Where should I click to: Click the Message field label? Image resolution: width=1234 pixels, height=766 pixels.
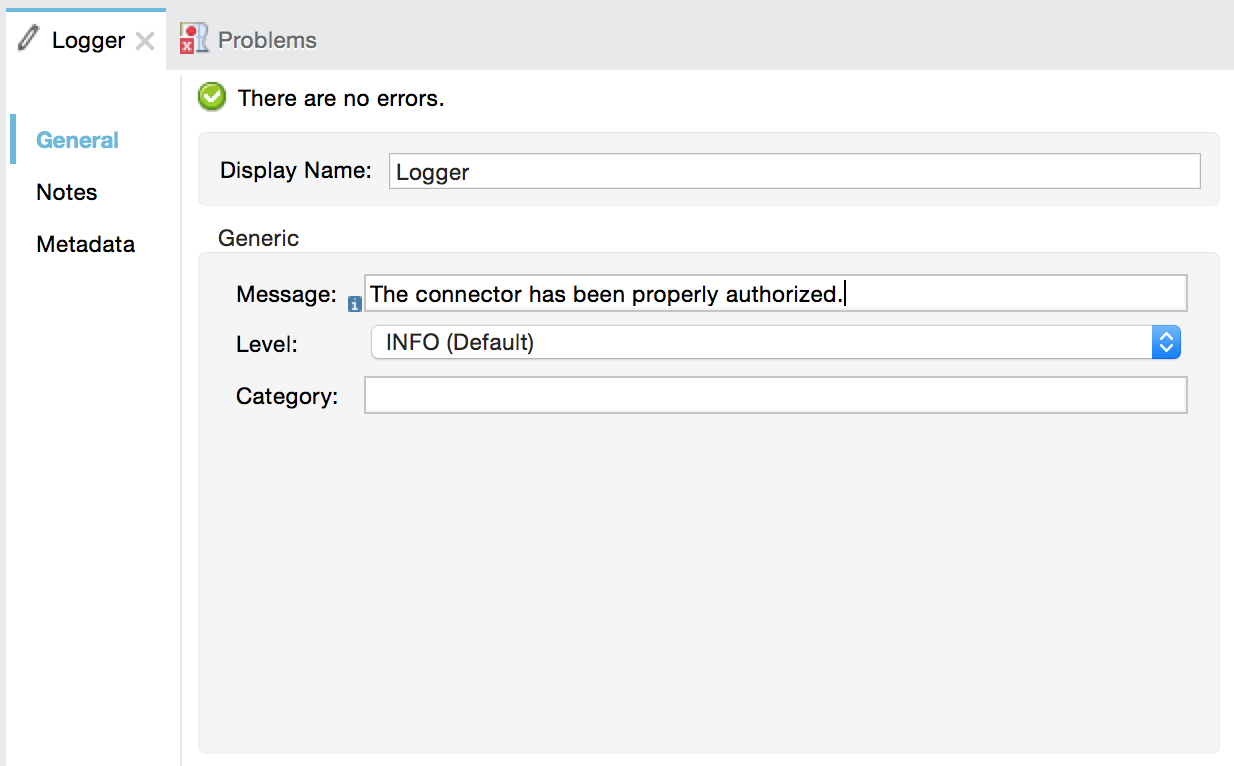(285, 293)
